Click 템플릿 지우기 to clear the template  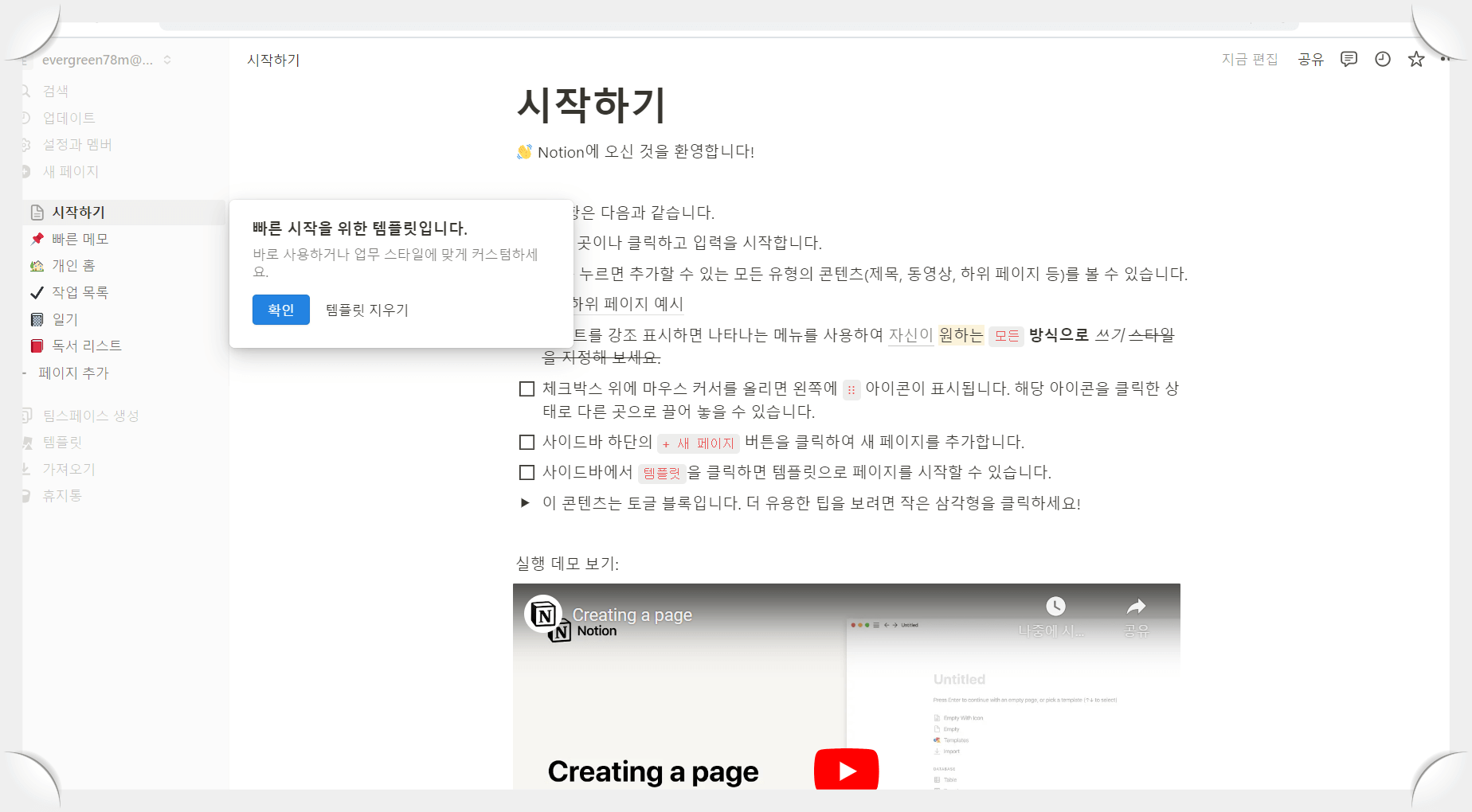tap(366, 310)
